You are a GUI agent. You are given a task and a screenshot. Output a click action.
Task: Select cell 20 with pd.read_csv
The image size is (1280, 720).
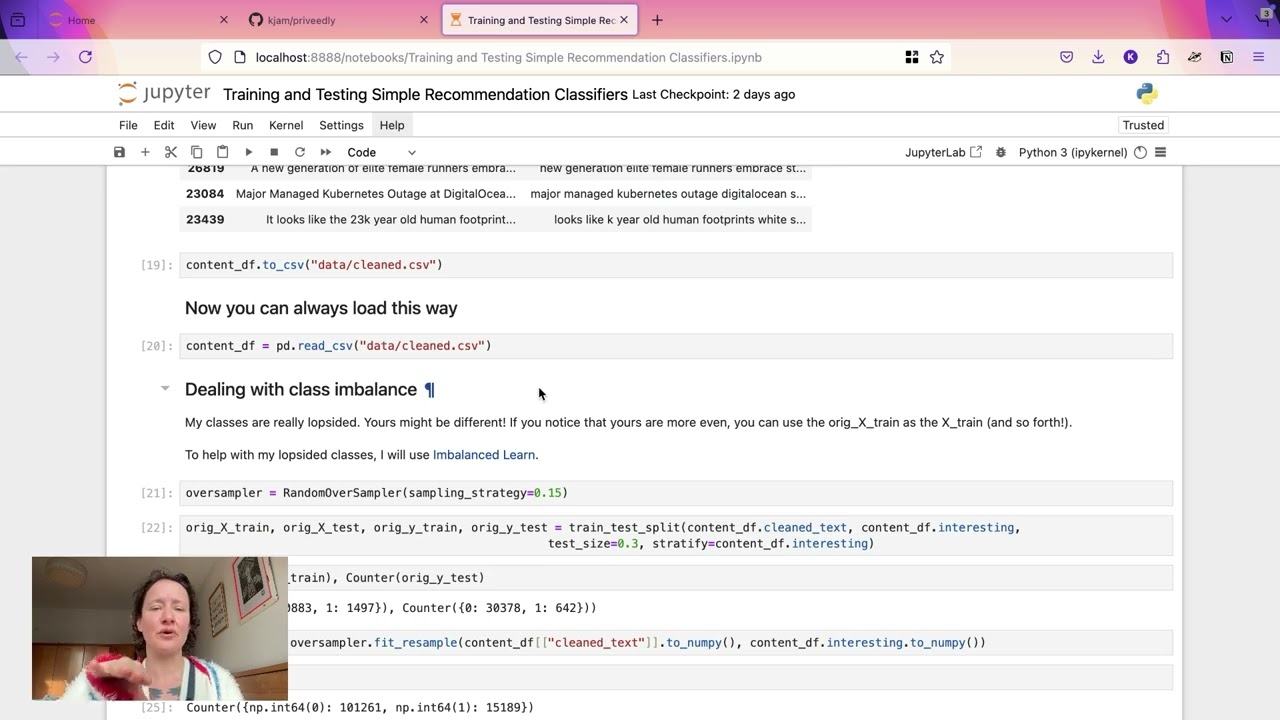pyautogui.click(x=678, y=346)
